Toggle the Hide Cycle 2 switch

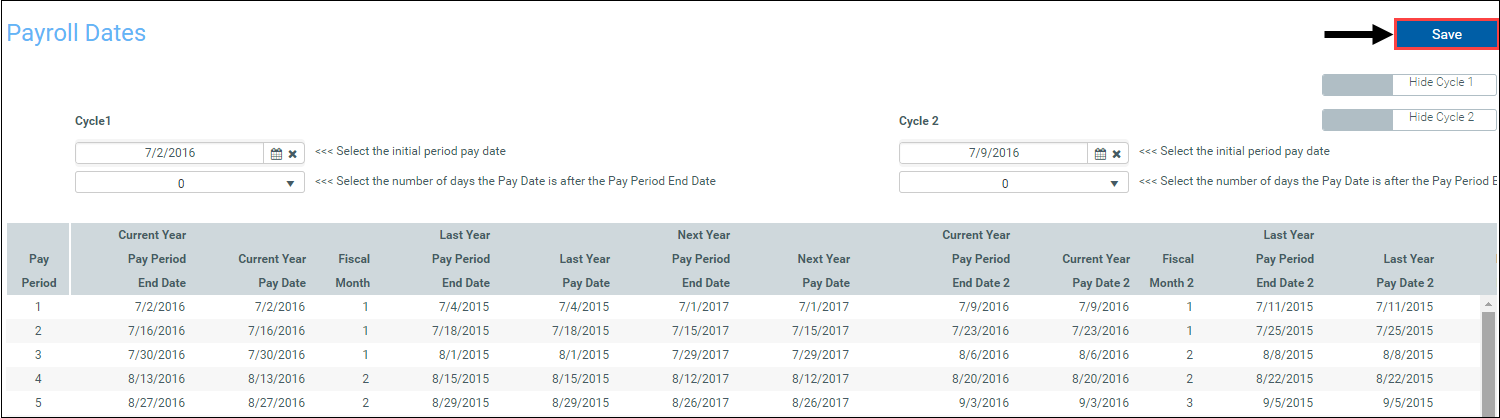click(x=1409, y=119)
